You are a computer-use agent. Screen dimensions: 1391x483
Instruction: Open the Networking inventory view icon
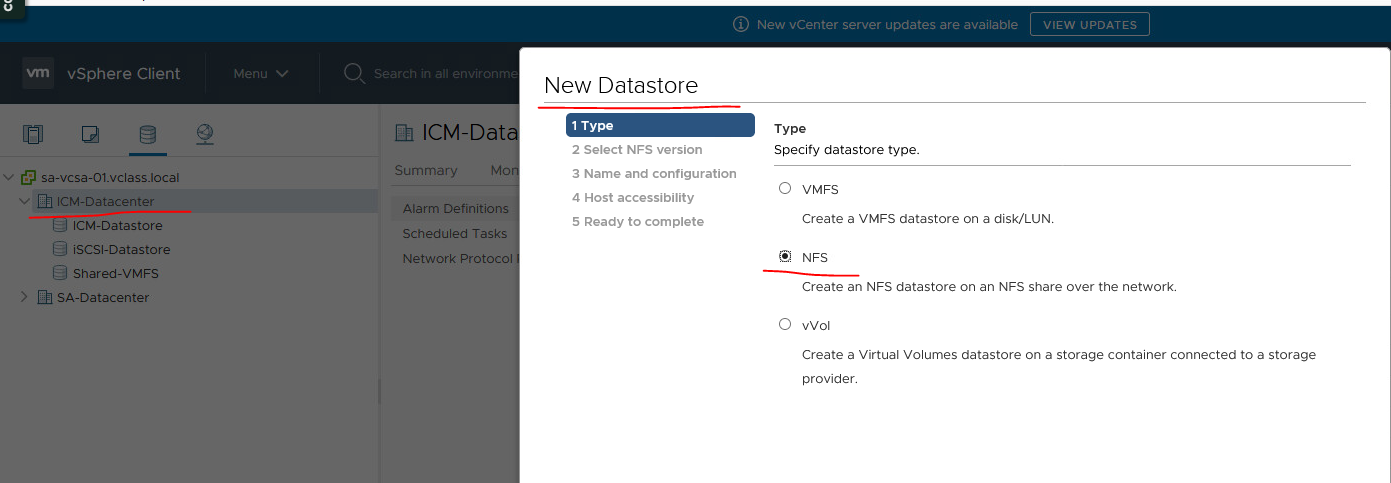(x=205, y=134)
